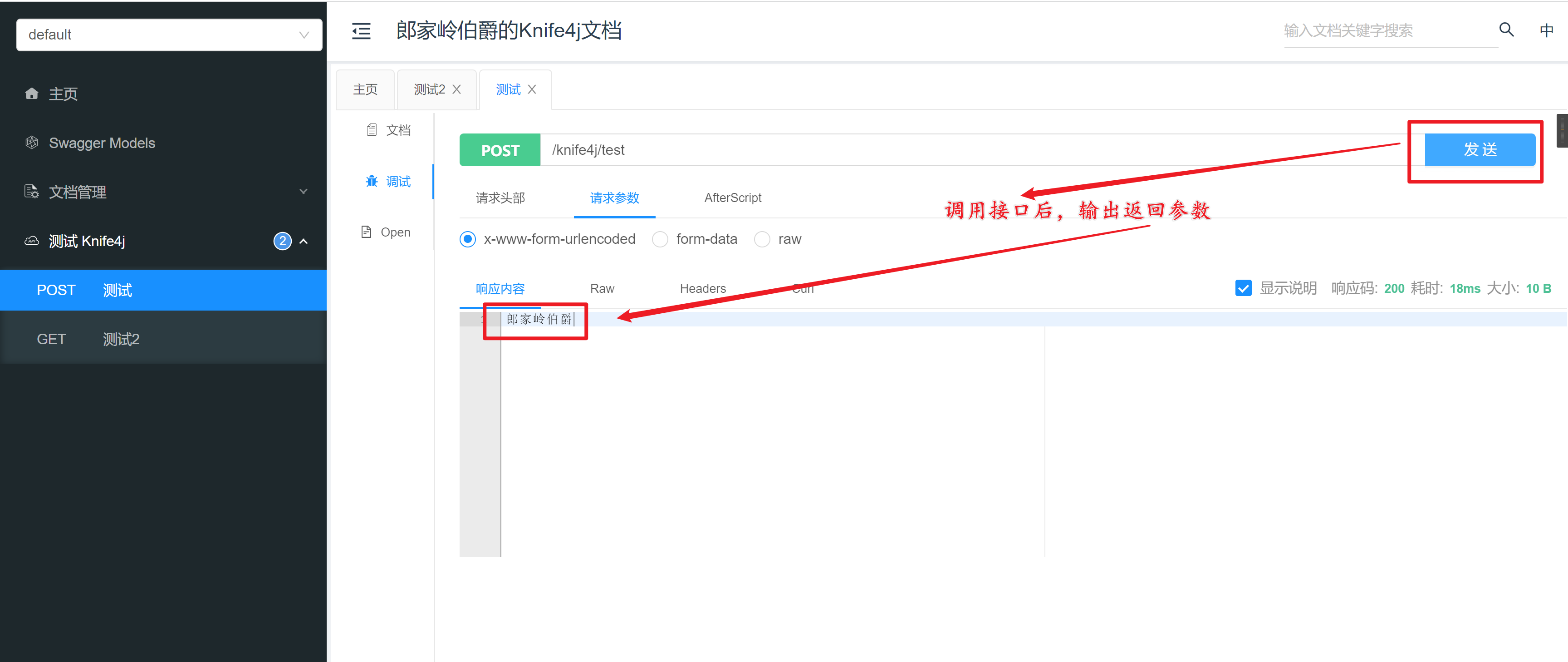1568x662 pixels.
Task: Close the 测试 tab
Action: (532, 89)
